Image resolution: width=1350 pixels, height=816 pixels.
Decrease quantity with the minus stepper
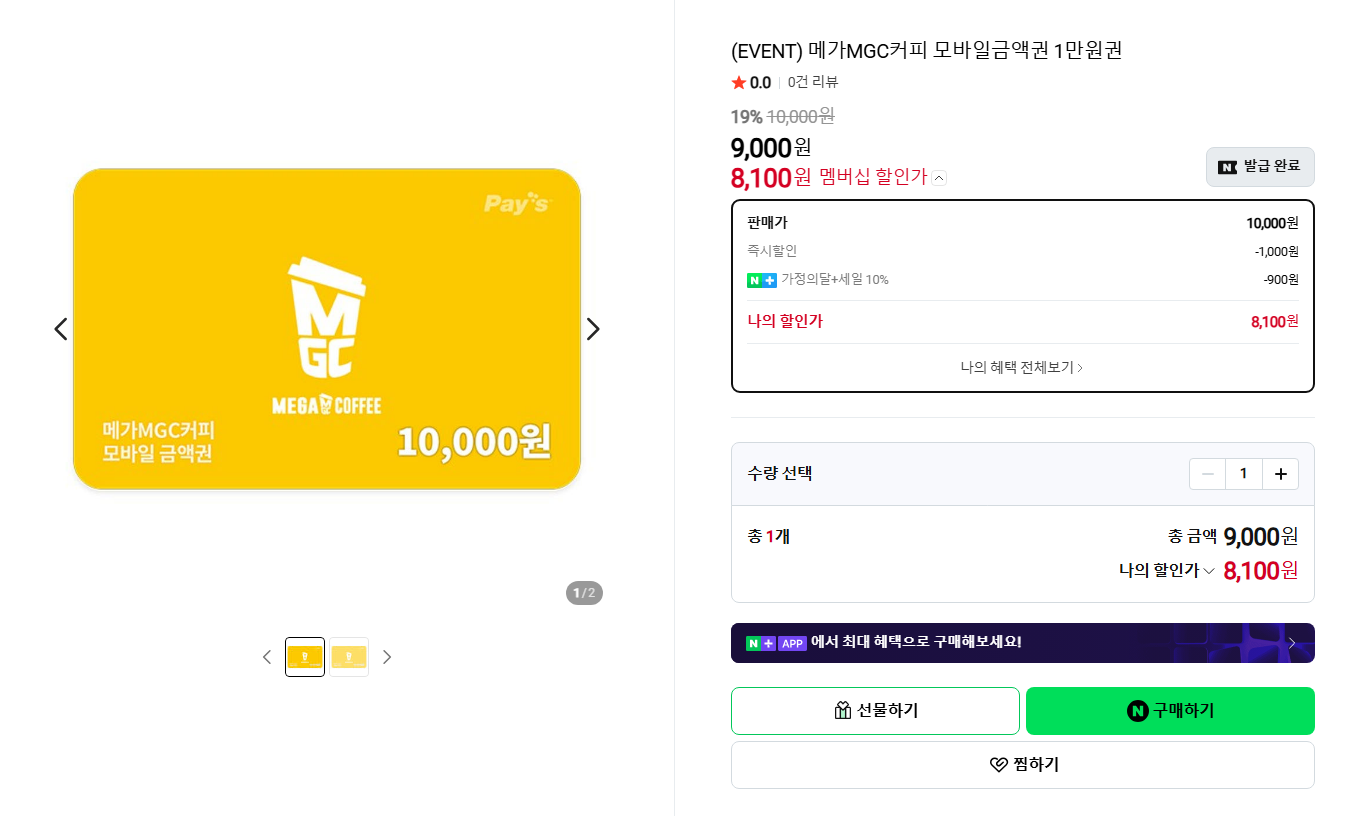[x=1207, y=473]
